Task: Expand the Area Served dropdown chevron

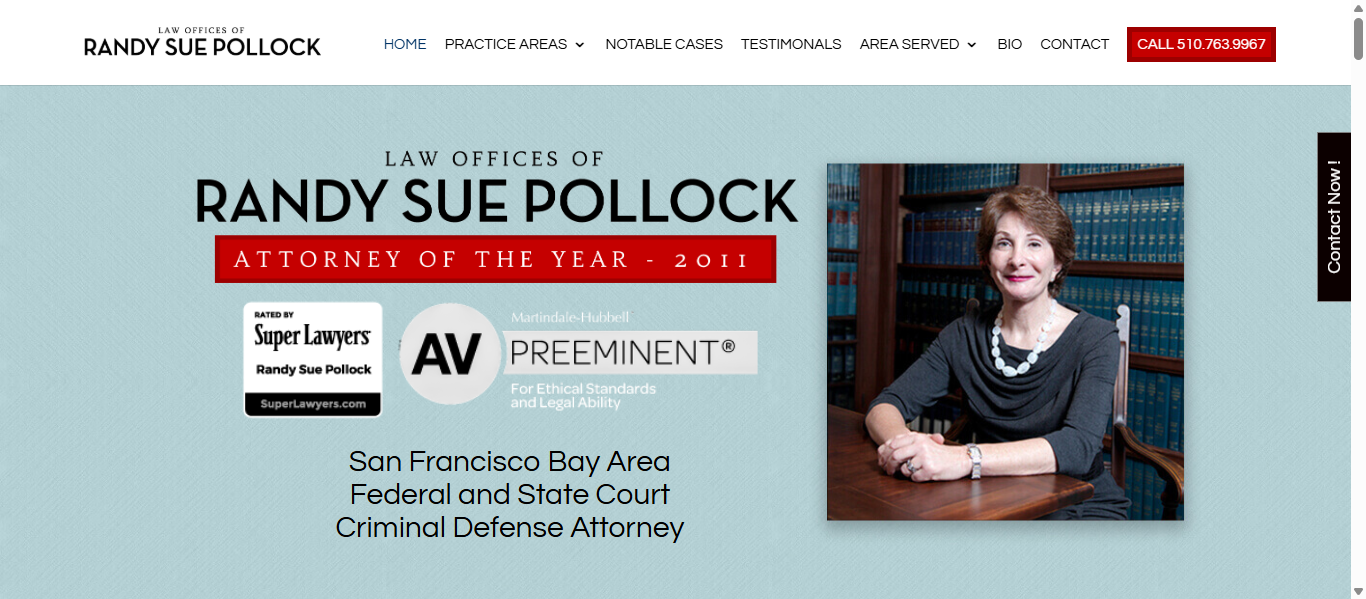Action: tap(972, 45)
